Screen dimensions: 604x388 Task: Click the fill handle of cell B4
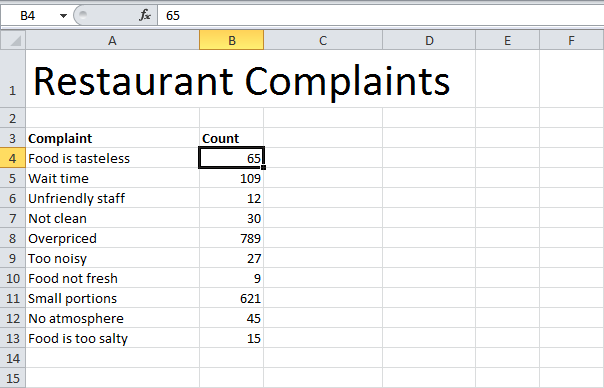pyautogui.click(x=264, y=168)
